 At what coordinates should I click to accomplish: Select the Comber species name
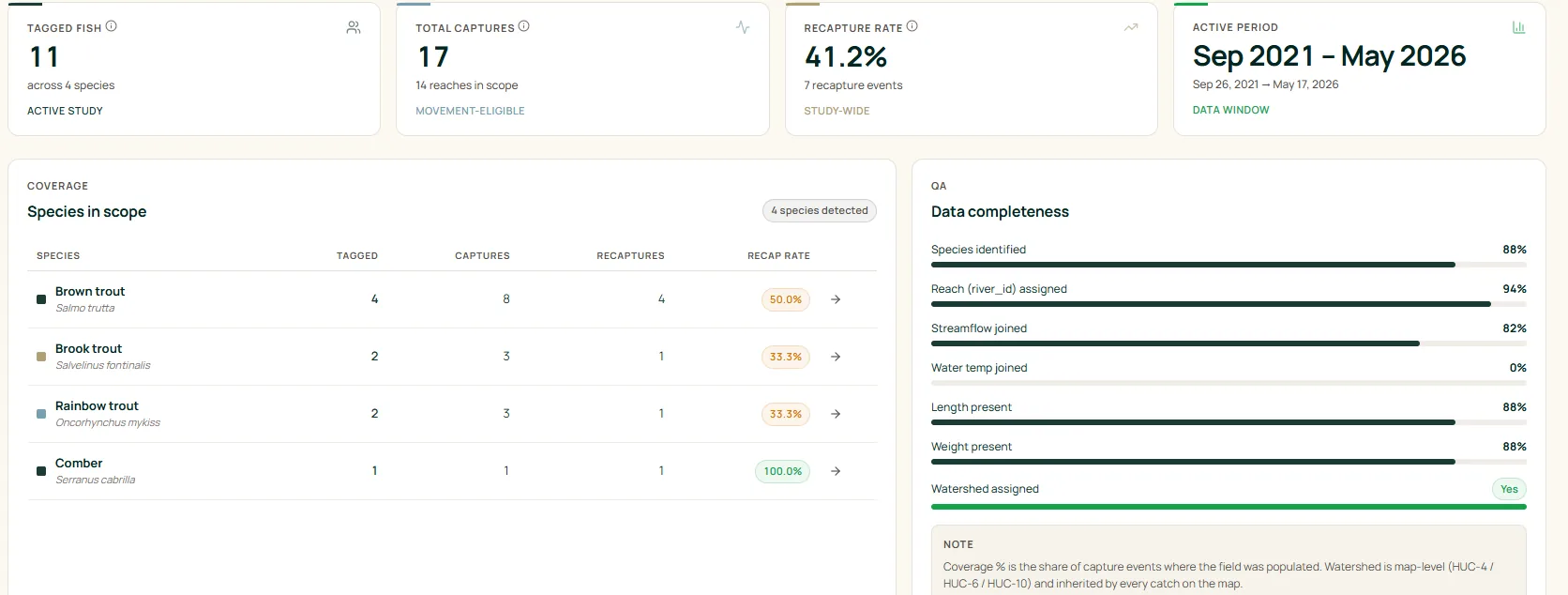pos(79,464)
